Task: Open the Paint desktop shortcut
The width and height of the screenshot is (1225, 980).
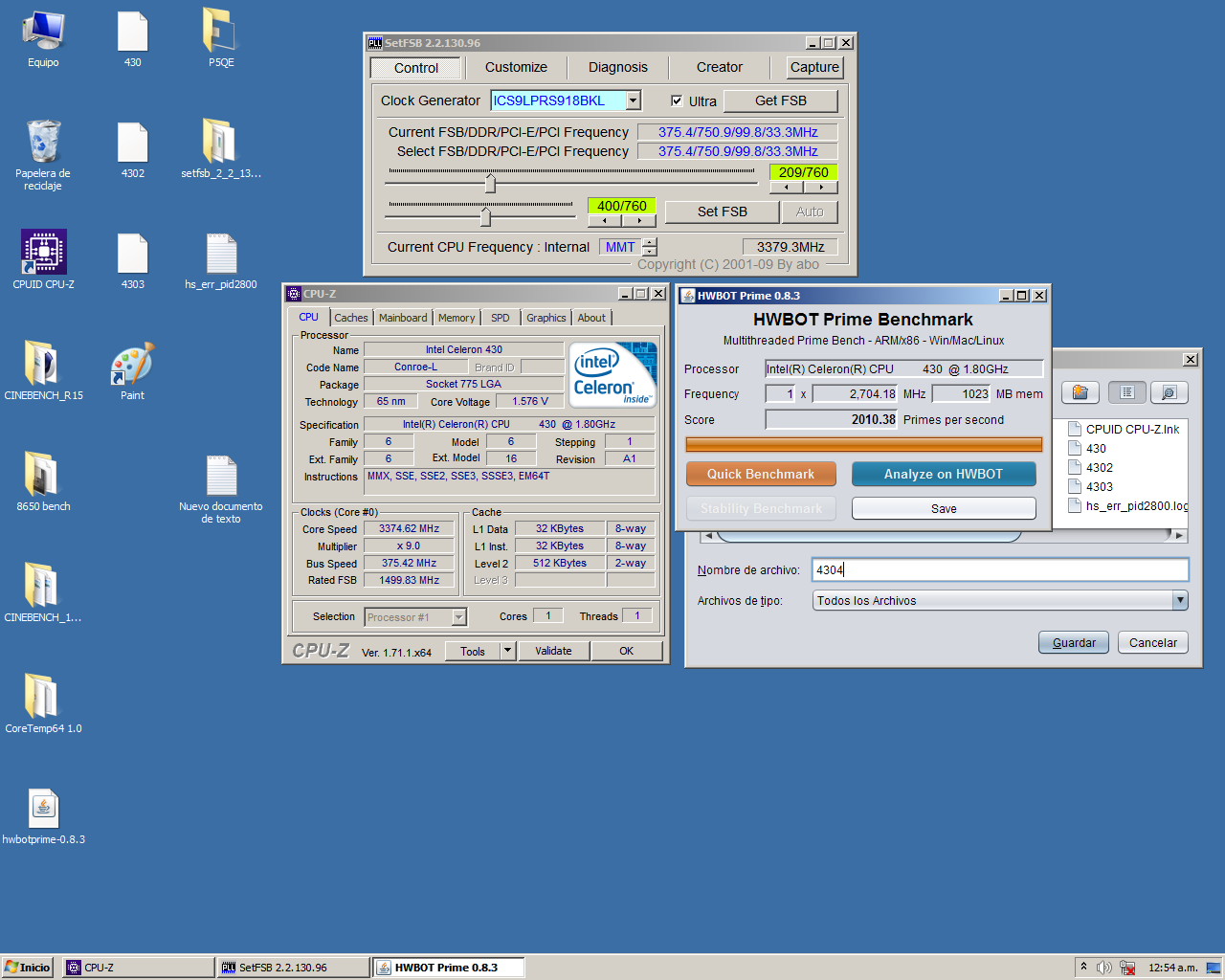Action: point(132,371)
